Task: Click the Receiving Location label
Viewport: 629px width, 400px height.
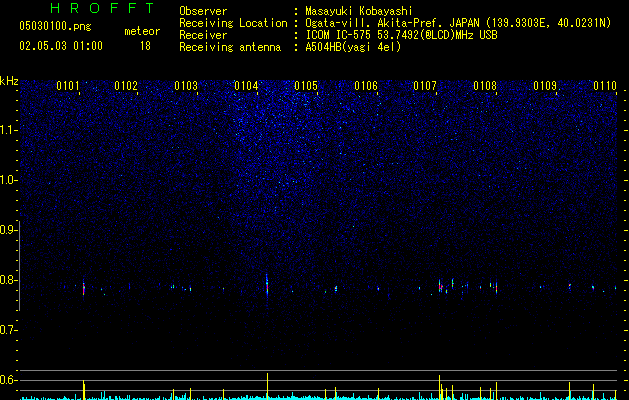Action: [233, 23]
